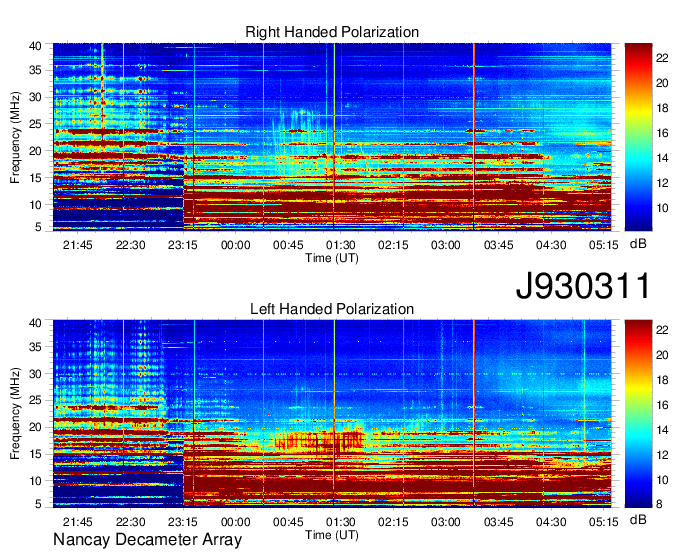Viewport: 680px width, 552px height.
Task: Click the 40 MHz tick on the top plot
Action: coord(36,46)
